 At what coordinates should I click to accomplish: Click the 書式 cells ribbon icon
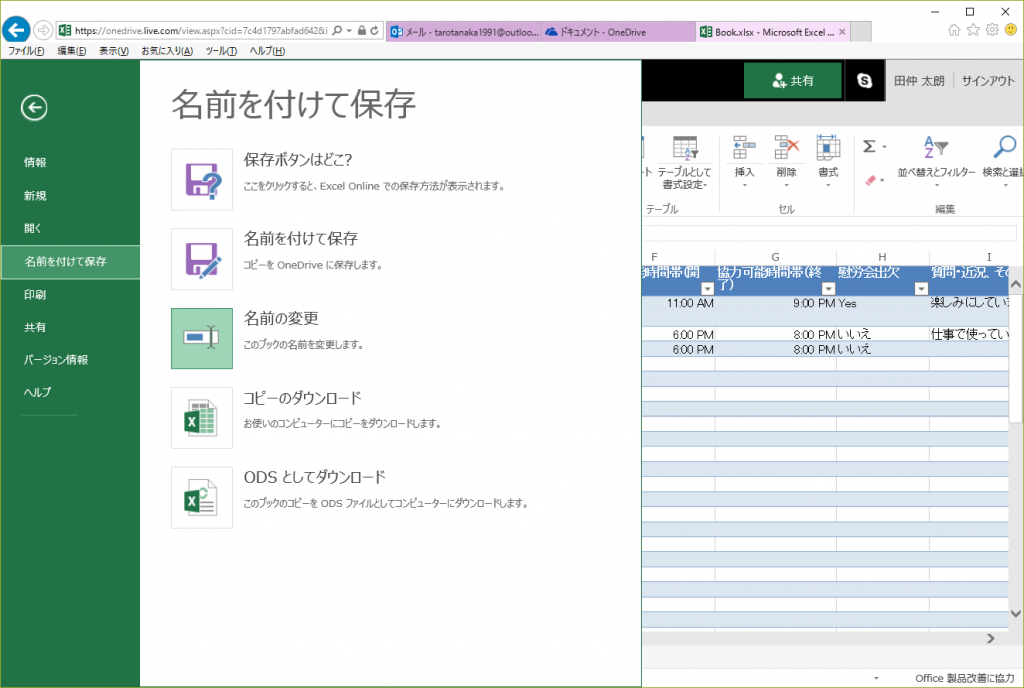[828, 148]
